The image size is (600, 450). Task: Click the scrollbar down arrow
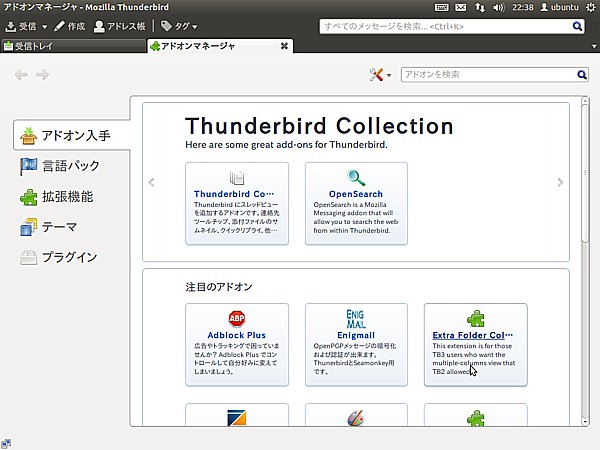click(x=585, y=422)
